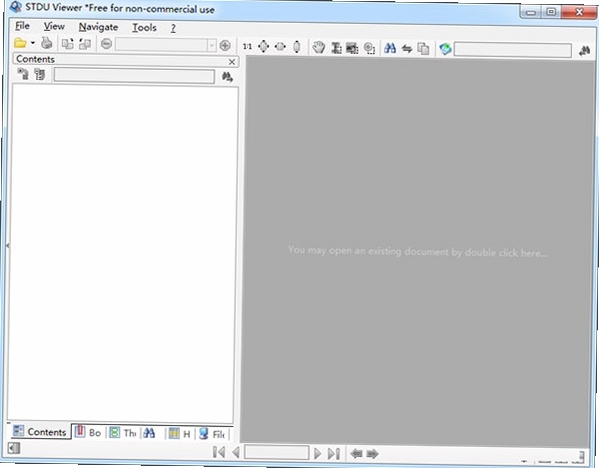Click the Contents panel filter input field
Viewport: 599px width, 468px height.
134,76
